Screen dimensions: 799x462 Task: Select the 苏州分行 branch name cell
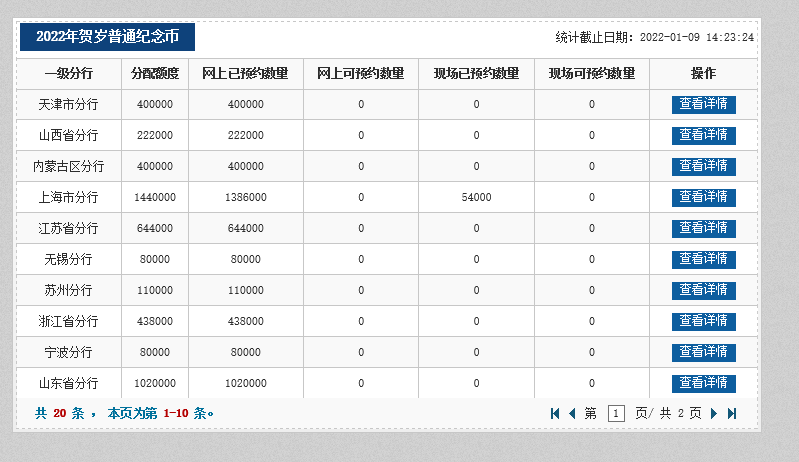(69, 290)
